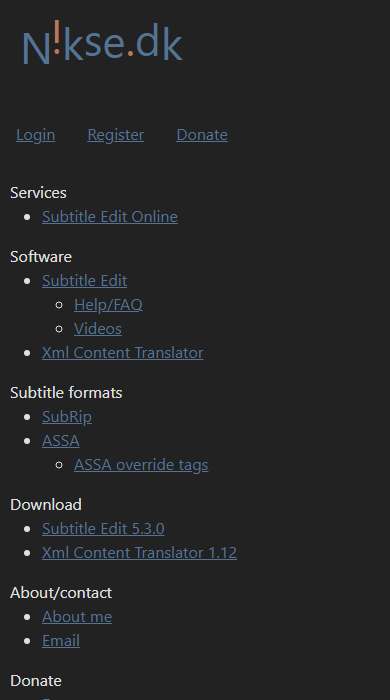This screenshot has height=700, width=390.
Task: View ASSA override tags page
Action: point(141,465)
